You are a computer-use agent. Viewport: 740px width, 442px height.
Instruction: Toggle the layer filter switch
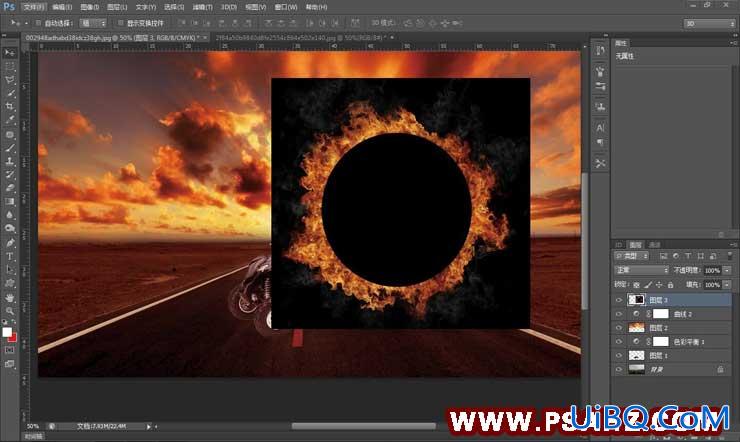(730, 256)
